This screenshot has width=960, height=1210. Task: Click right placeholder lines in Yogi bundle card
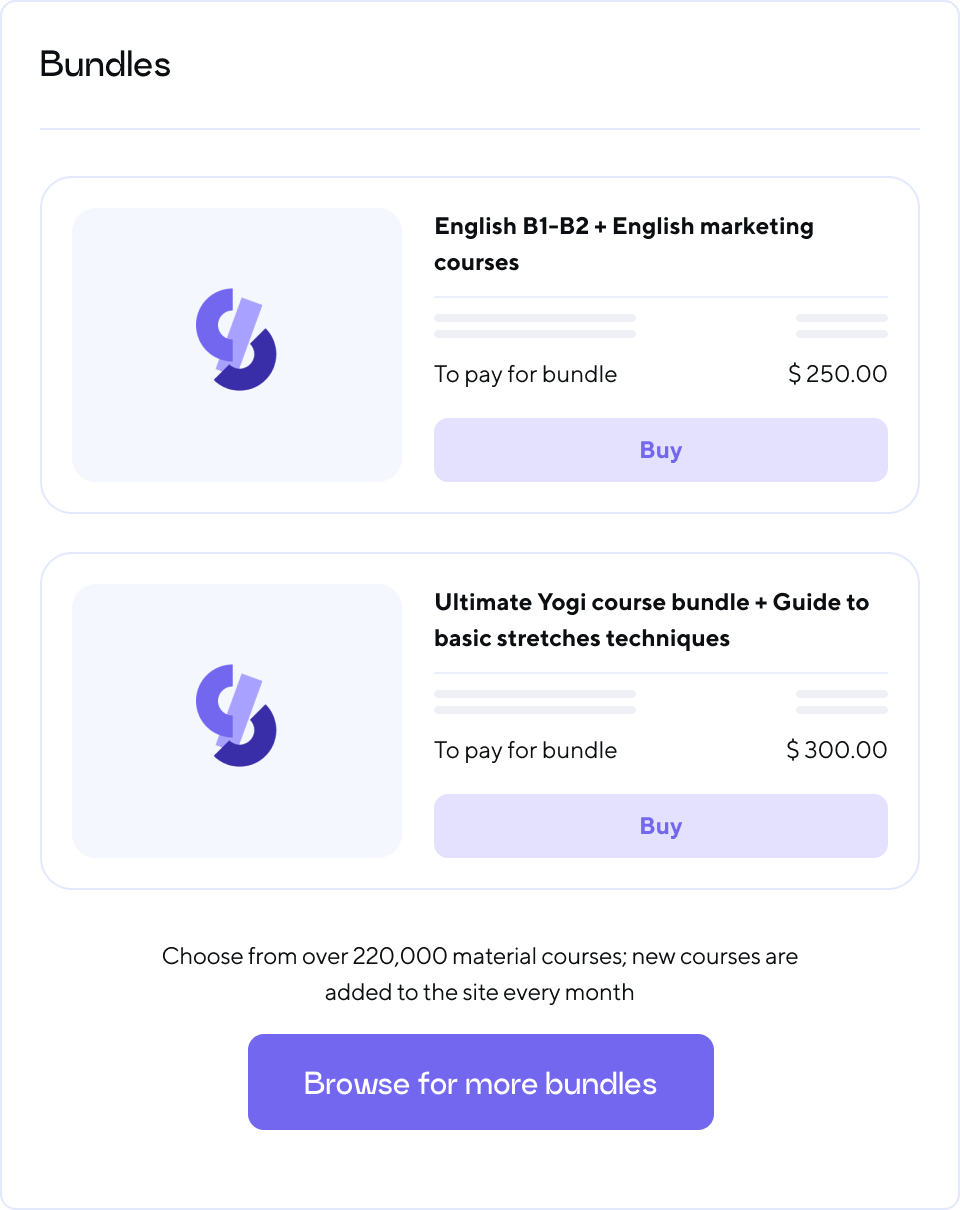click(x=841, y=702)
